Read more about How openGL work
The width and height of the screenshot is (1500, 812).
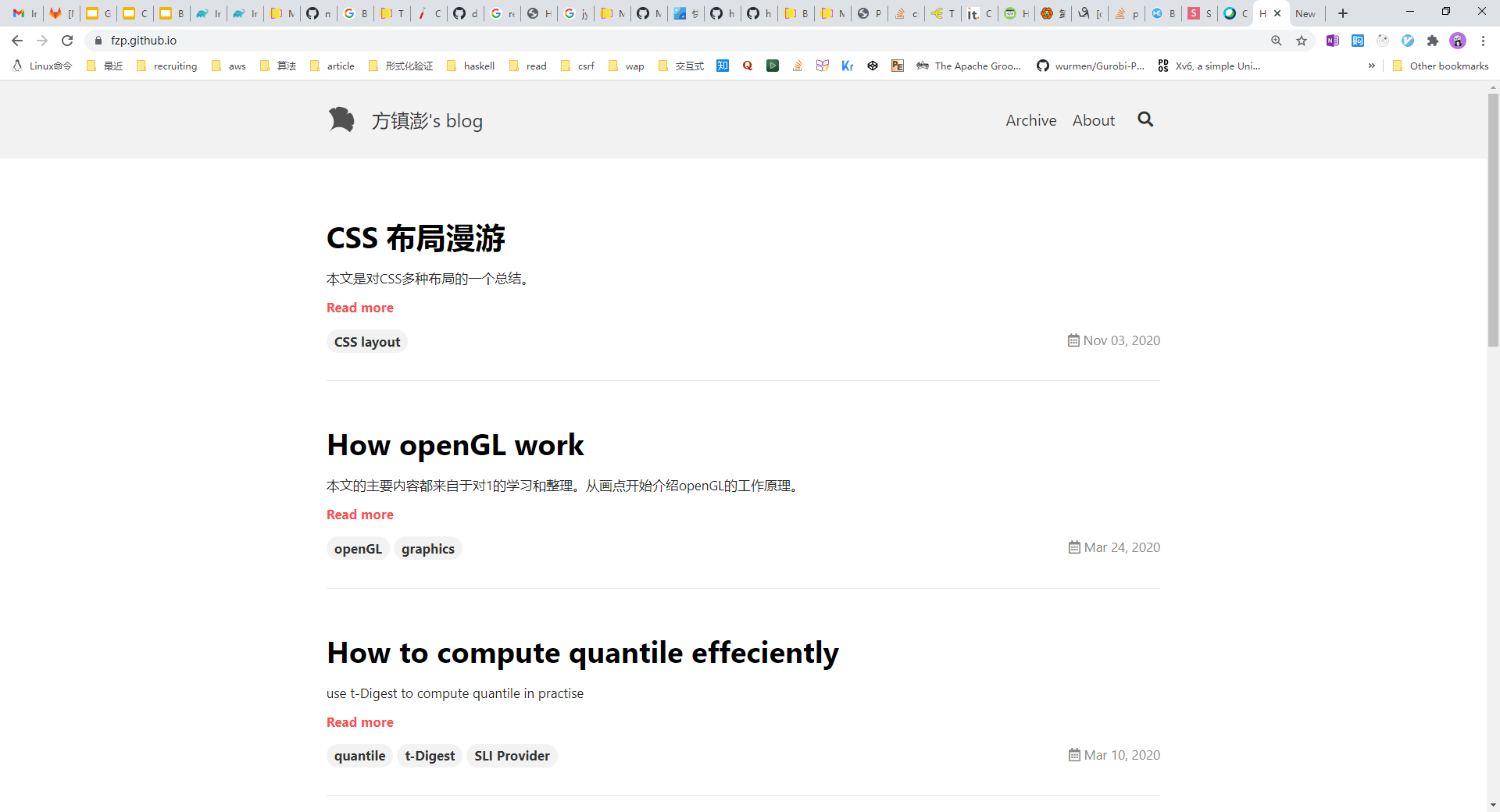point(359,515)
